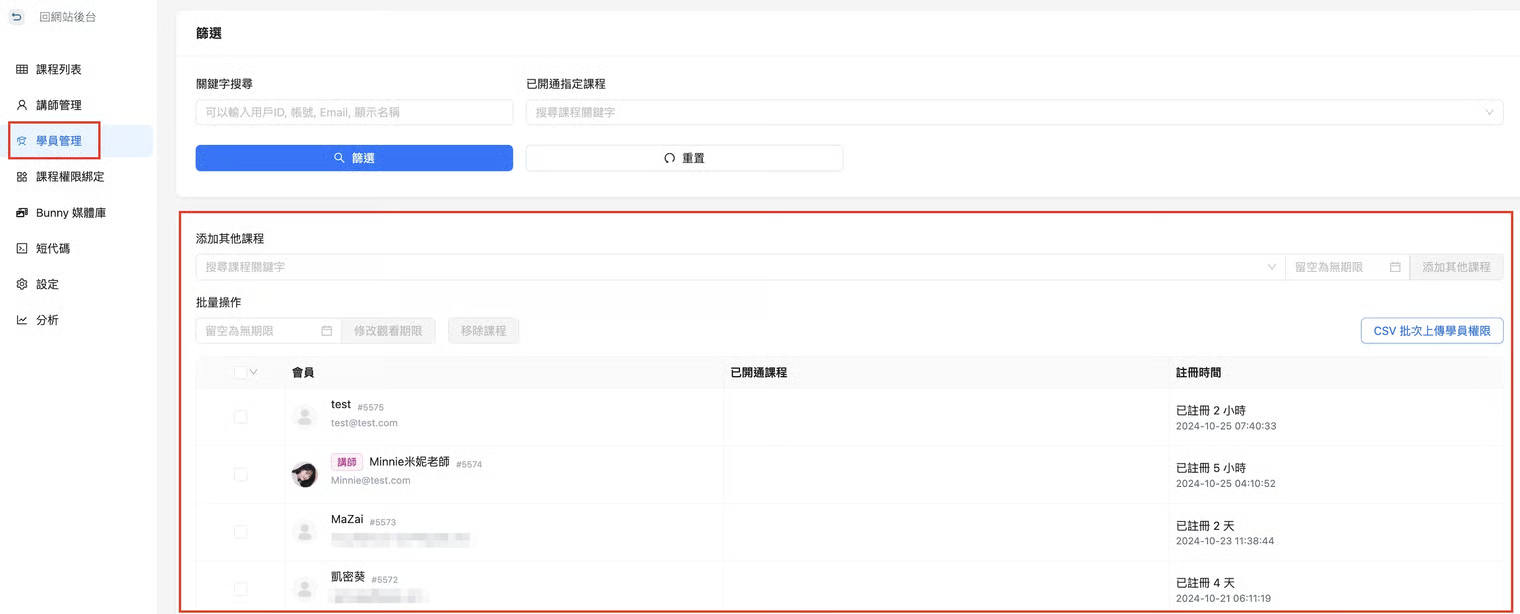Click the MaZai default avatar
The image size is (1520, 614).
pyautogui.click(x=305, y=532)
